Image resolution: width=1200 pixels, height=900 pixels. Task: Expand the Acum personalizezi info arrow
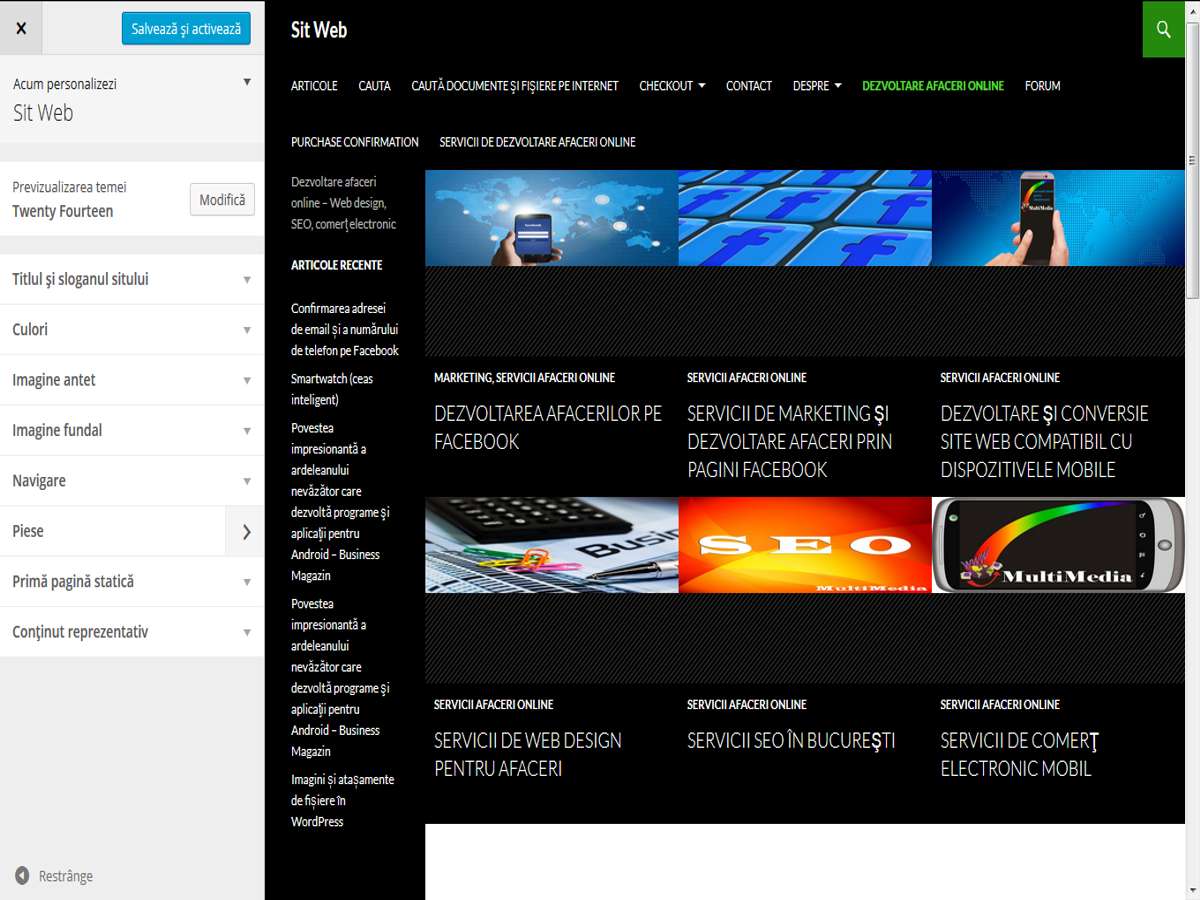click(247, 82)
